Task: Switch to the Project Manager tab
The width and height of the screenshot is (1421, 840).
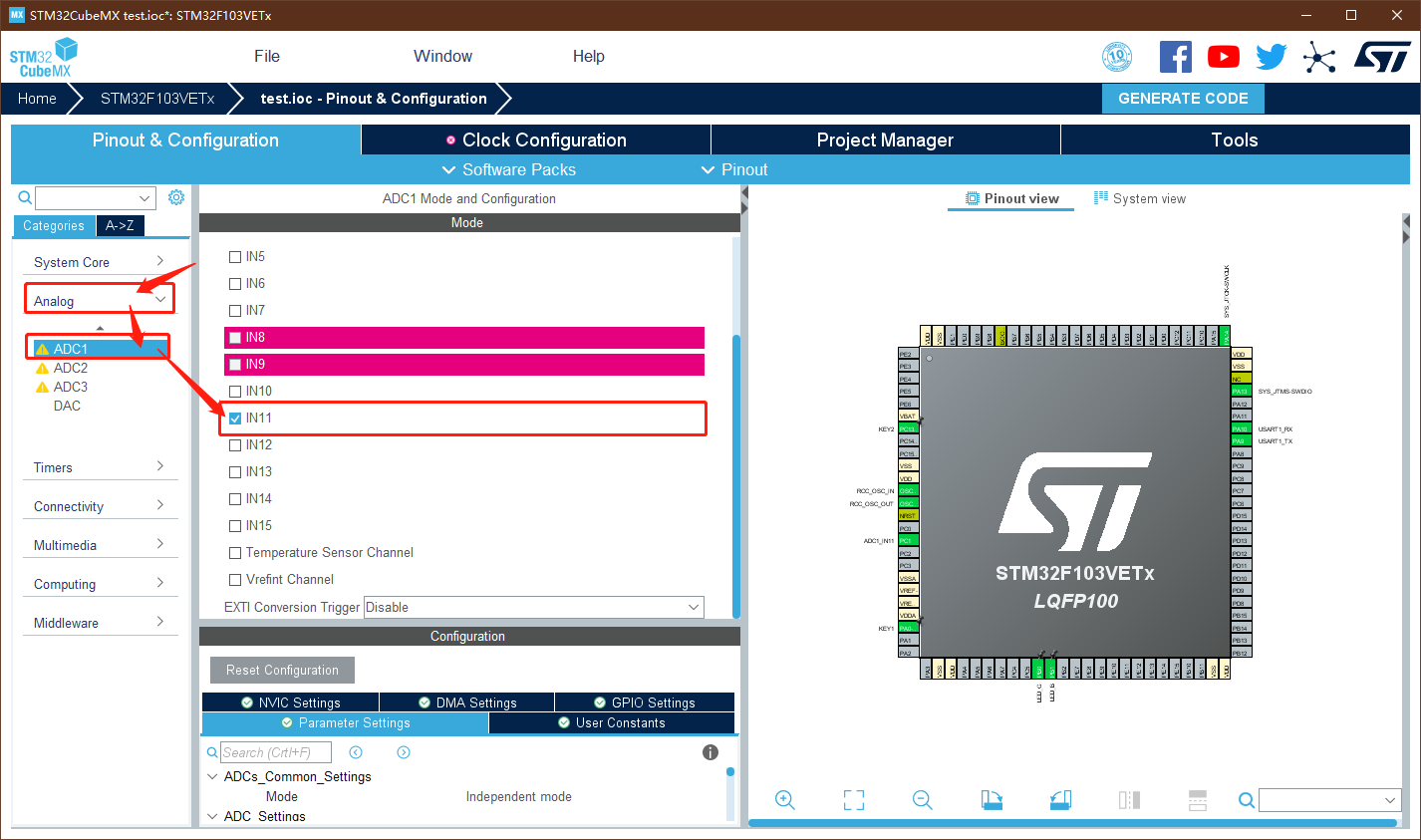Action: tap(885, 140)
